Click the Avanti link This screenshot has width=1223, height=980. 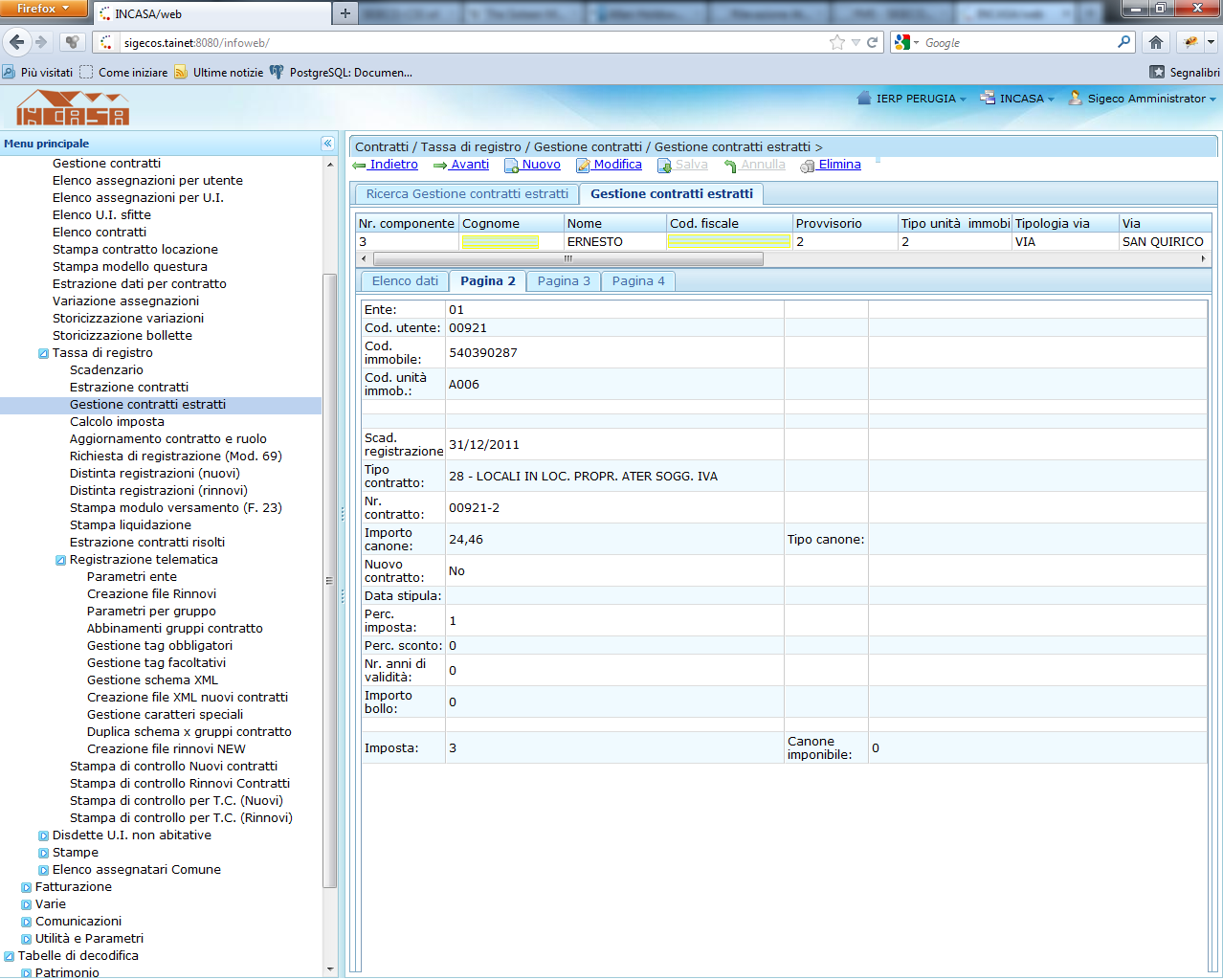470,165
